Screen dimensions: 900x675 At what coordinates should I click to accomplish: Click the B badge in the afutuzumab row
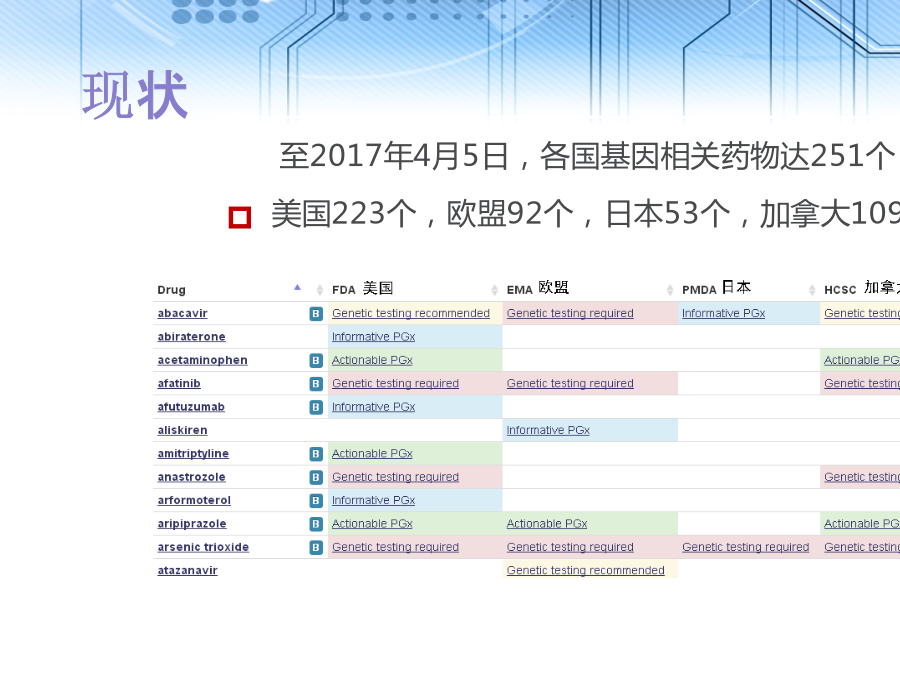[316, 407]
